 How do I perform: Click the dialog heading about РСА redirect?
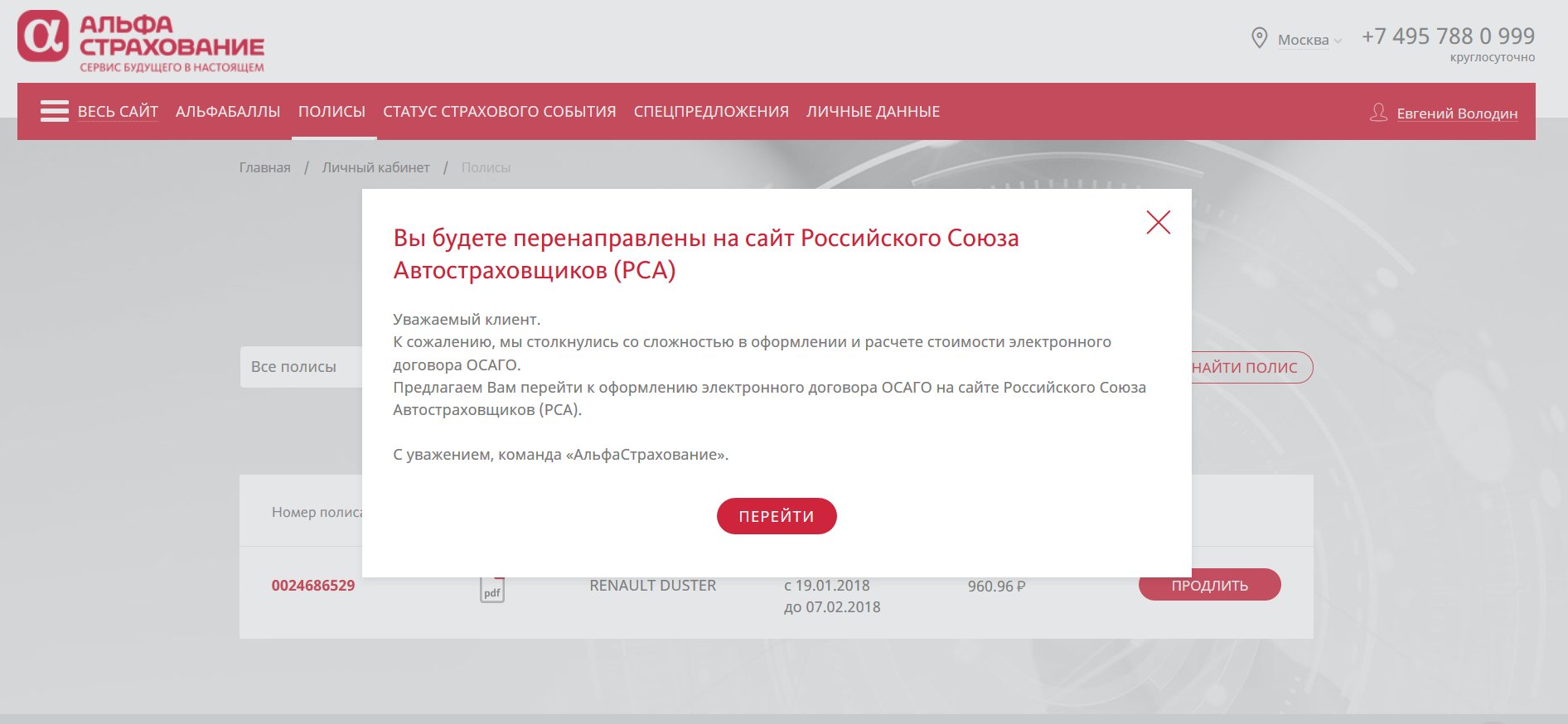[706, 253]
